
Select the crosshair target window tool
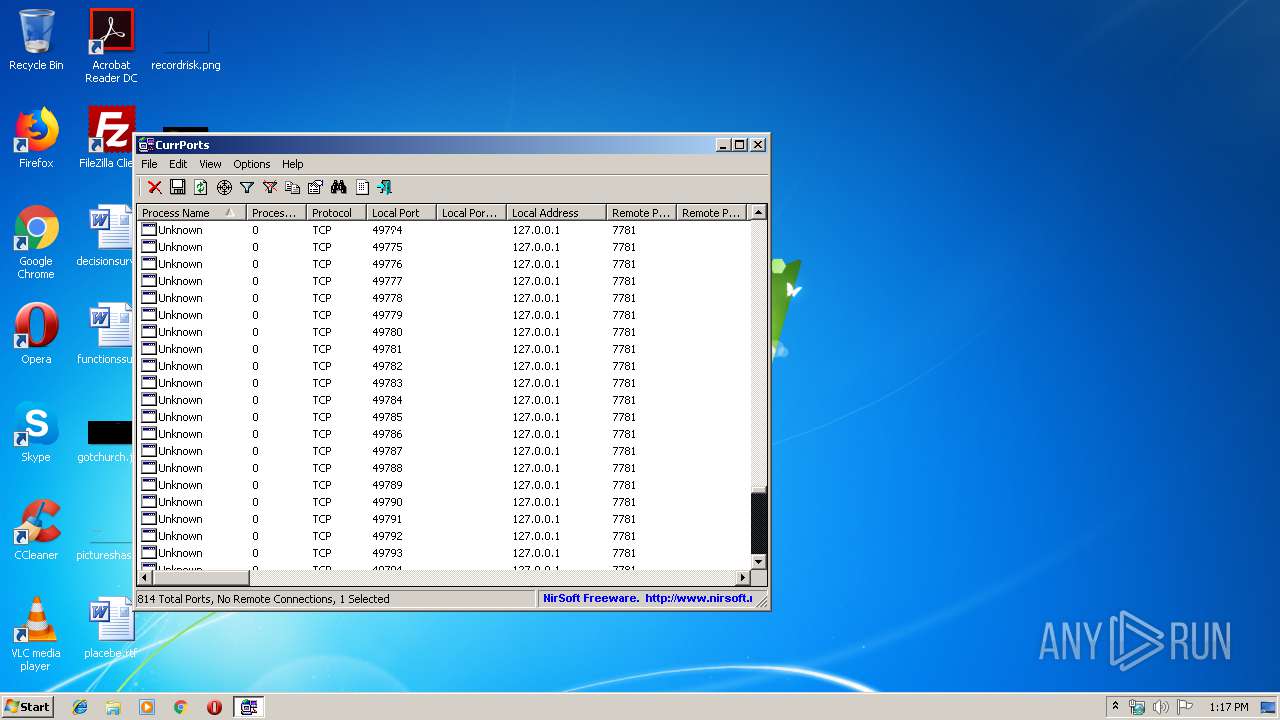(224, 187)
